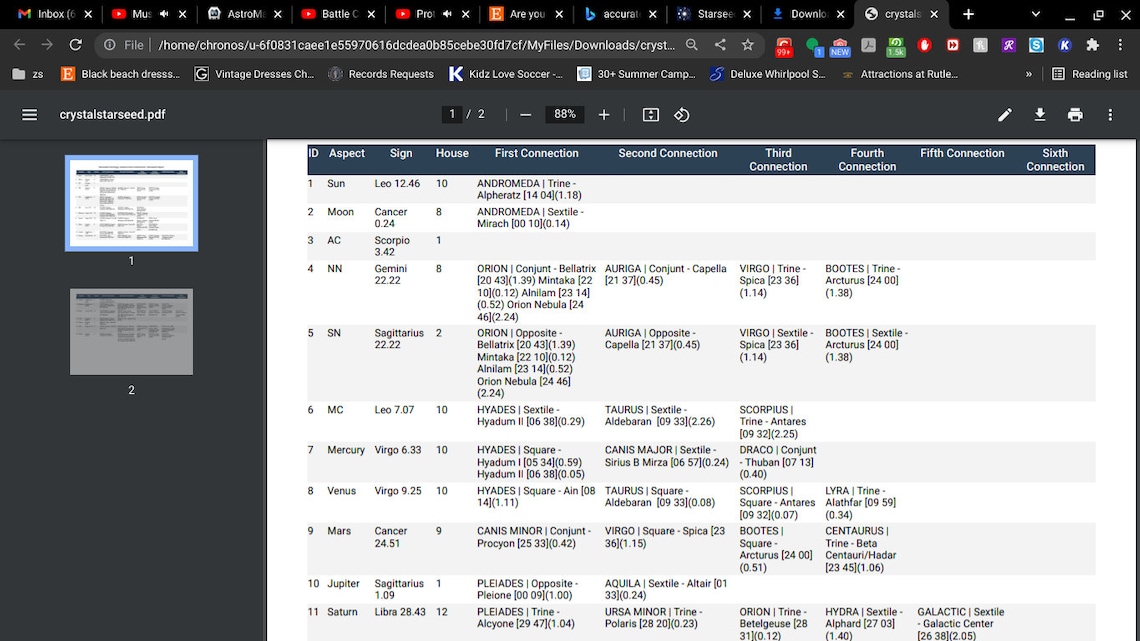1140x641 pixels.
Task: Open the Records Requests bookmark
Action: point(381,74)
